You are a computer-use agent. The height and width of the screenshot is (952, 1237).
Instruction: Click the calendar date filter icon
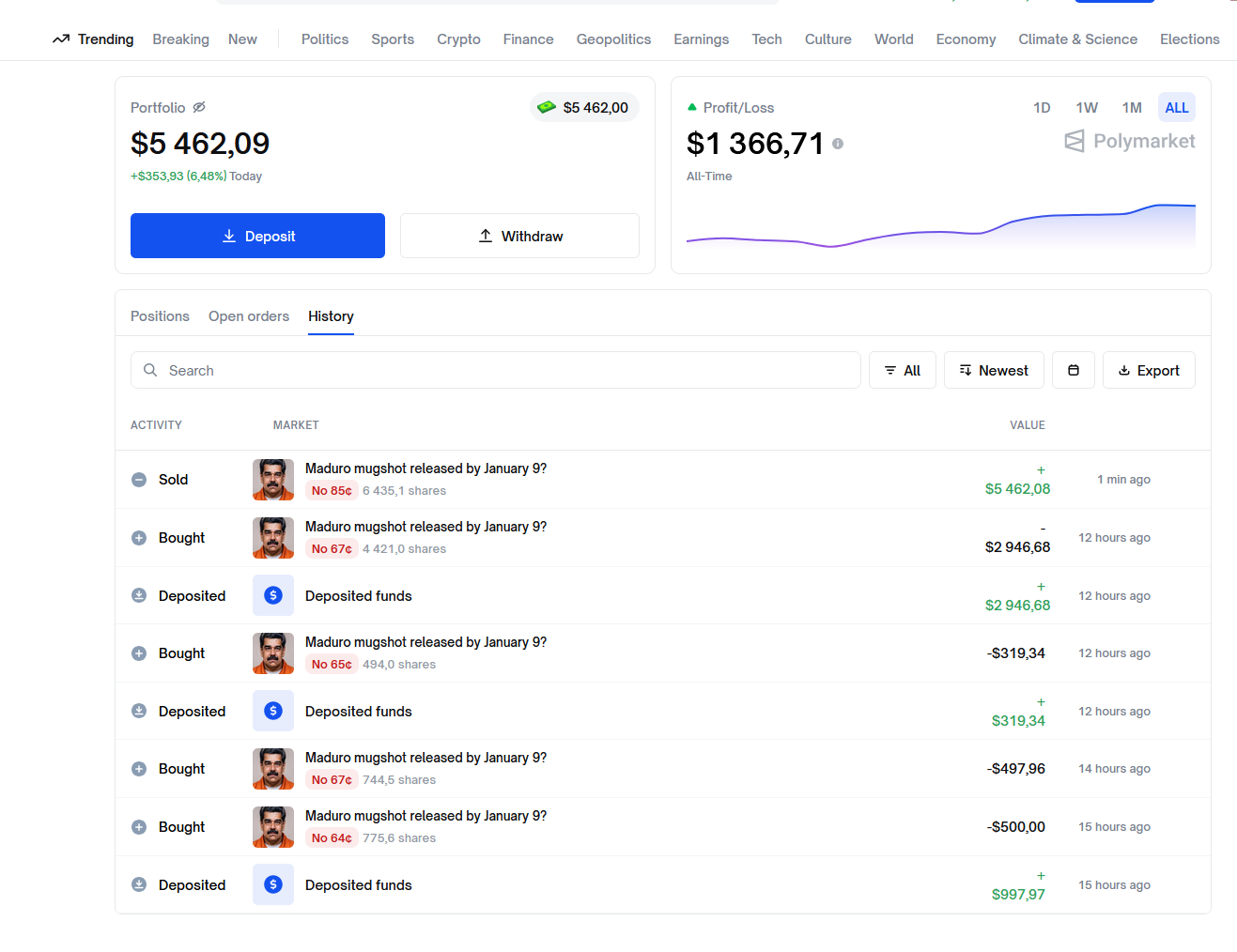(x=1073, y=370)
